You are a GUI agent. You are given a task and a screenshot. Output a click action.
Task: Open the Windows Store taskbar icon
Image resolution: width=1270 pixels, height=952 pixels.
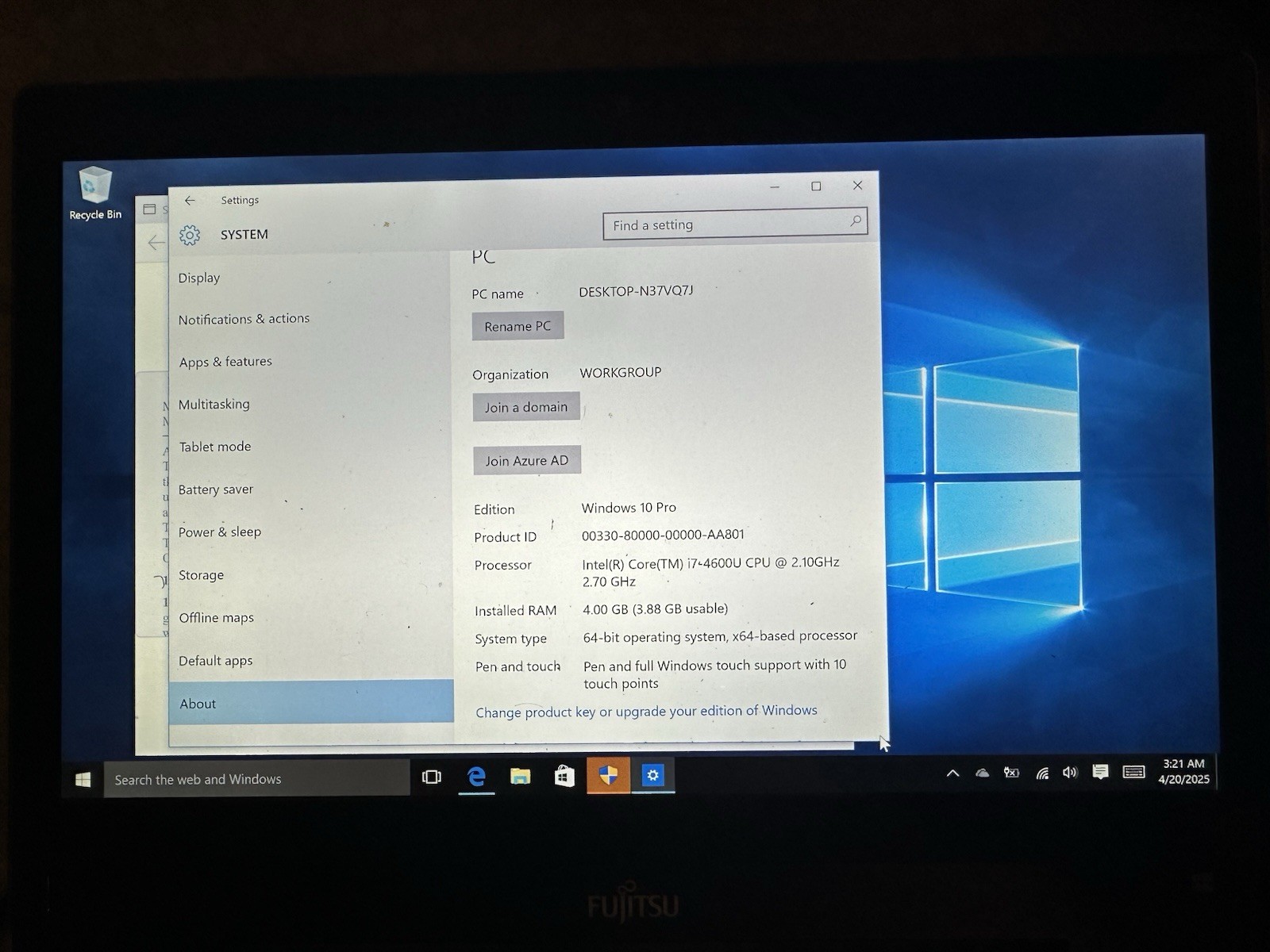coord(564,776)
